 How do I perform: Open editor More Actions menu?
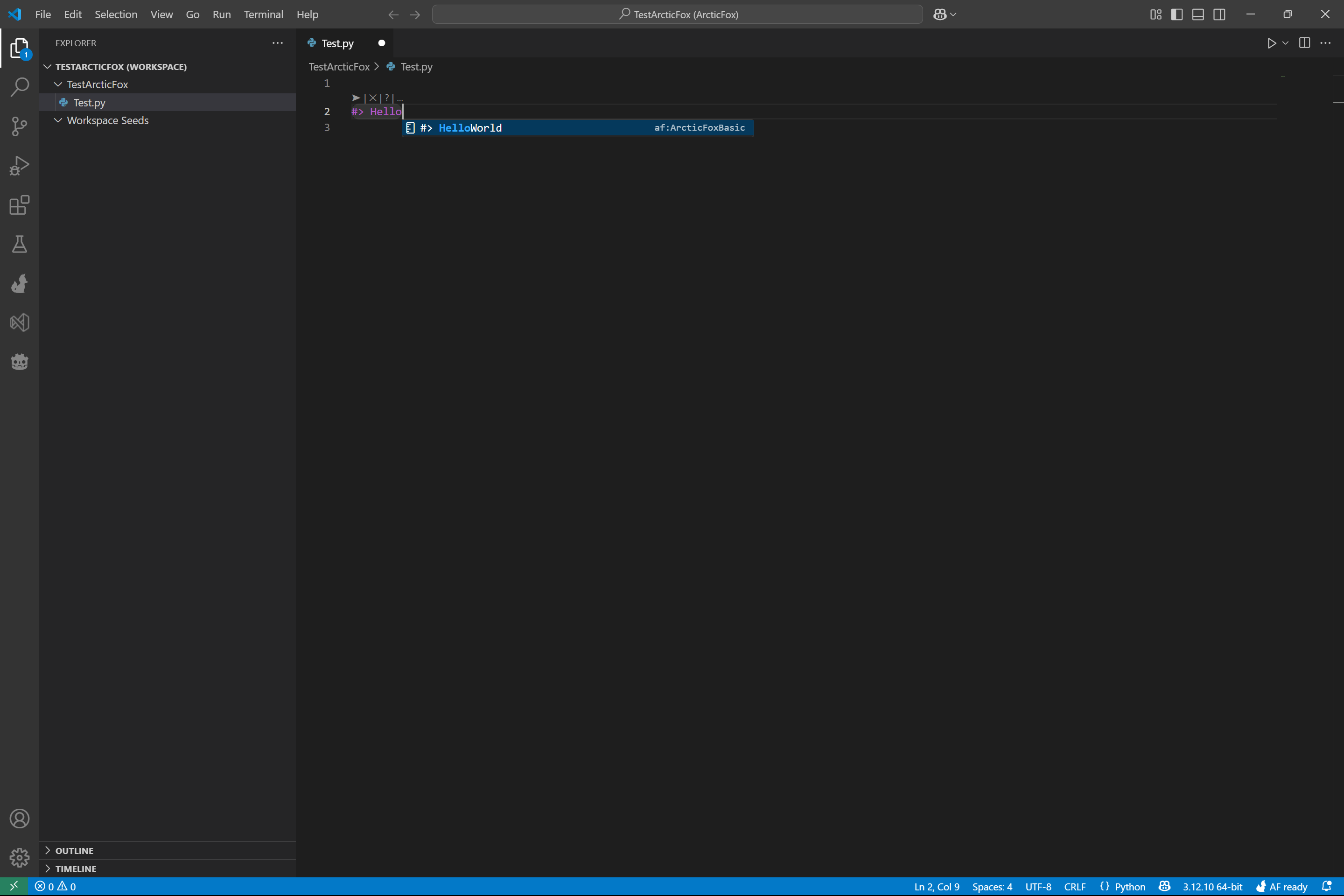(x=1325, y=43)
